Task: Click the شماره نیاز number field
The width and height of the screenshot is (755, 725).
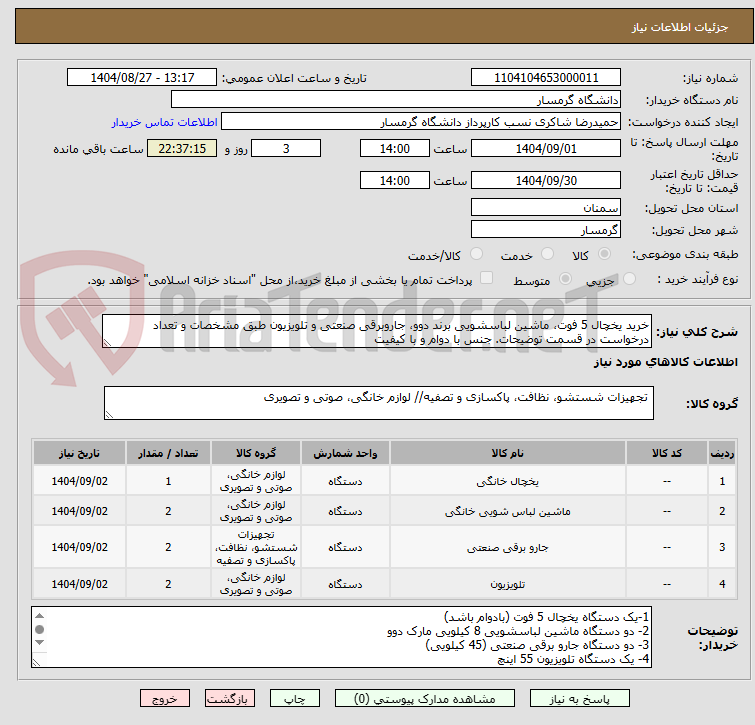Action: [546, 78]
